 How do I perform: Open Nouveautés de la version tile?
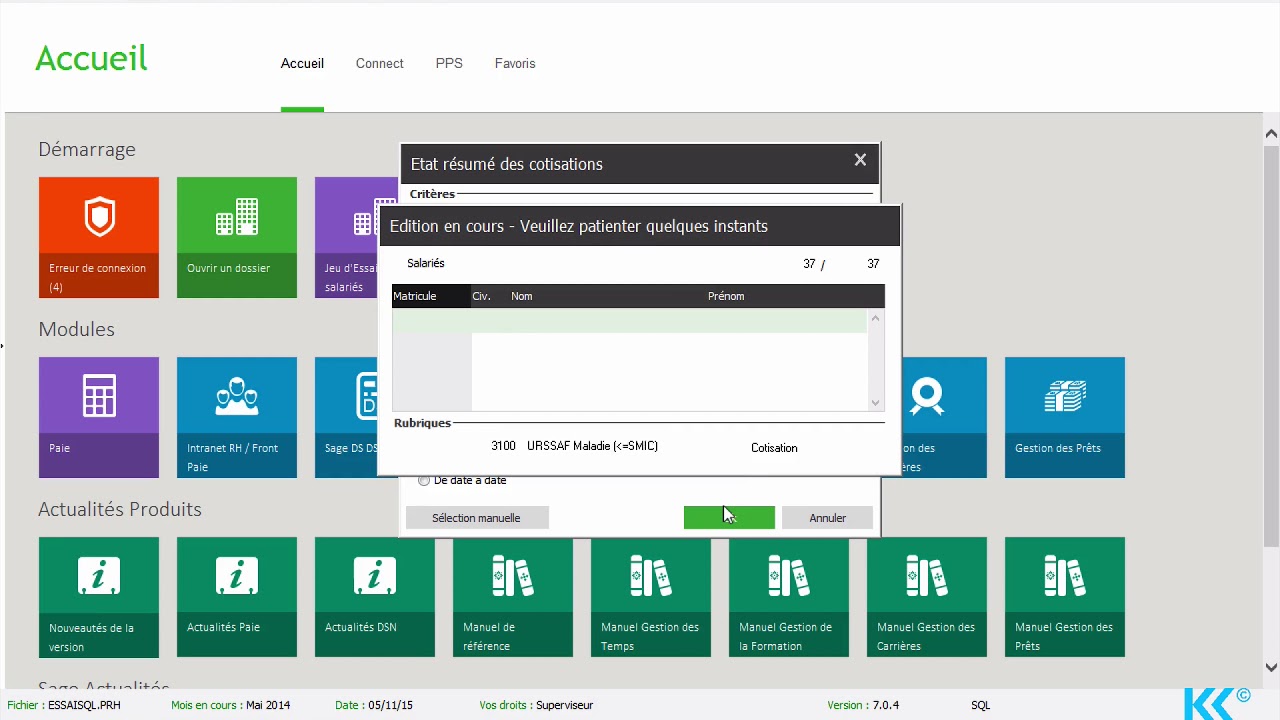coord(98,597)
